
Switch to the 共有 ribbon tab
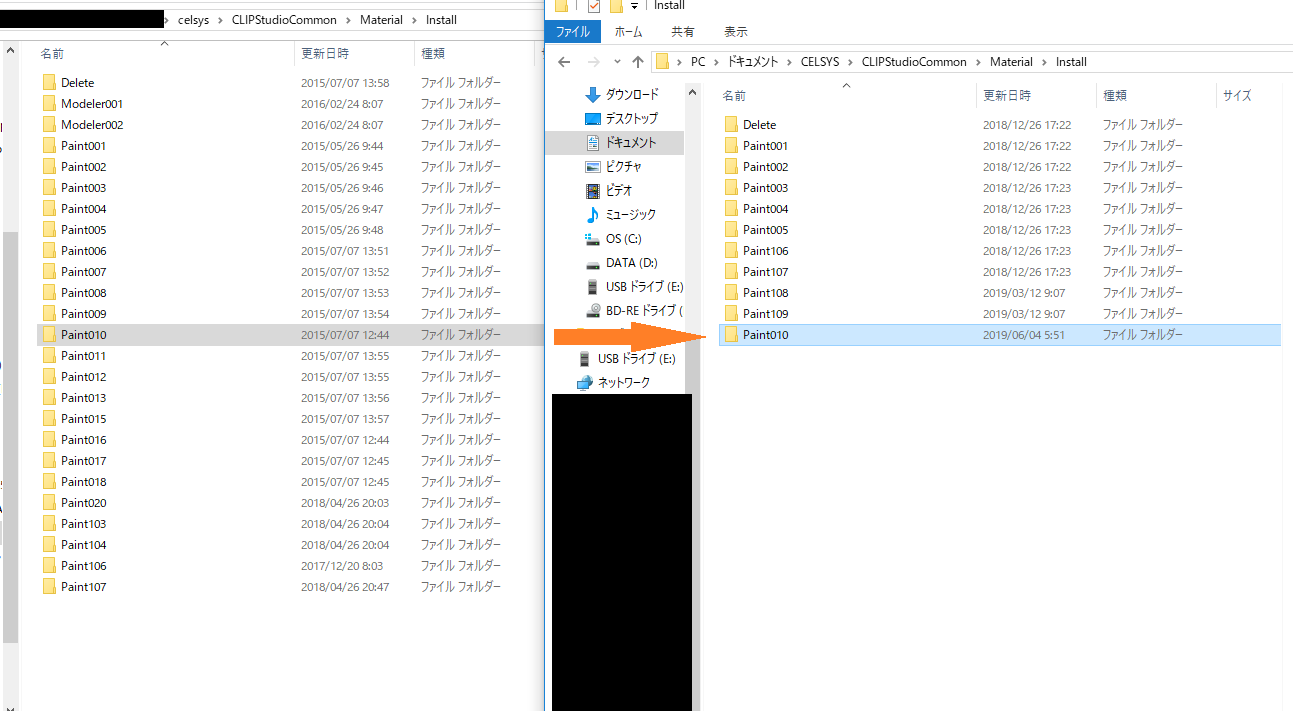click(x=683, y=32)
